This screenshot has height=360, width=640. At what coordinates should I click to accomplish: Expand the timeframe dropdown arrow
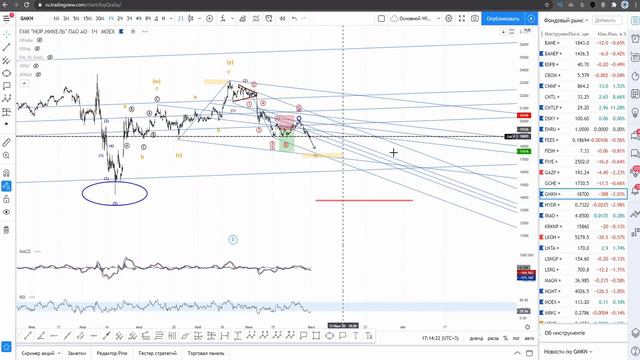(x=171, y=18)
